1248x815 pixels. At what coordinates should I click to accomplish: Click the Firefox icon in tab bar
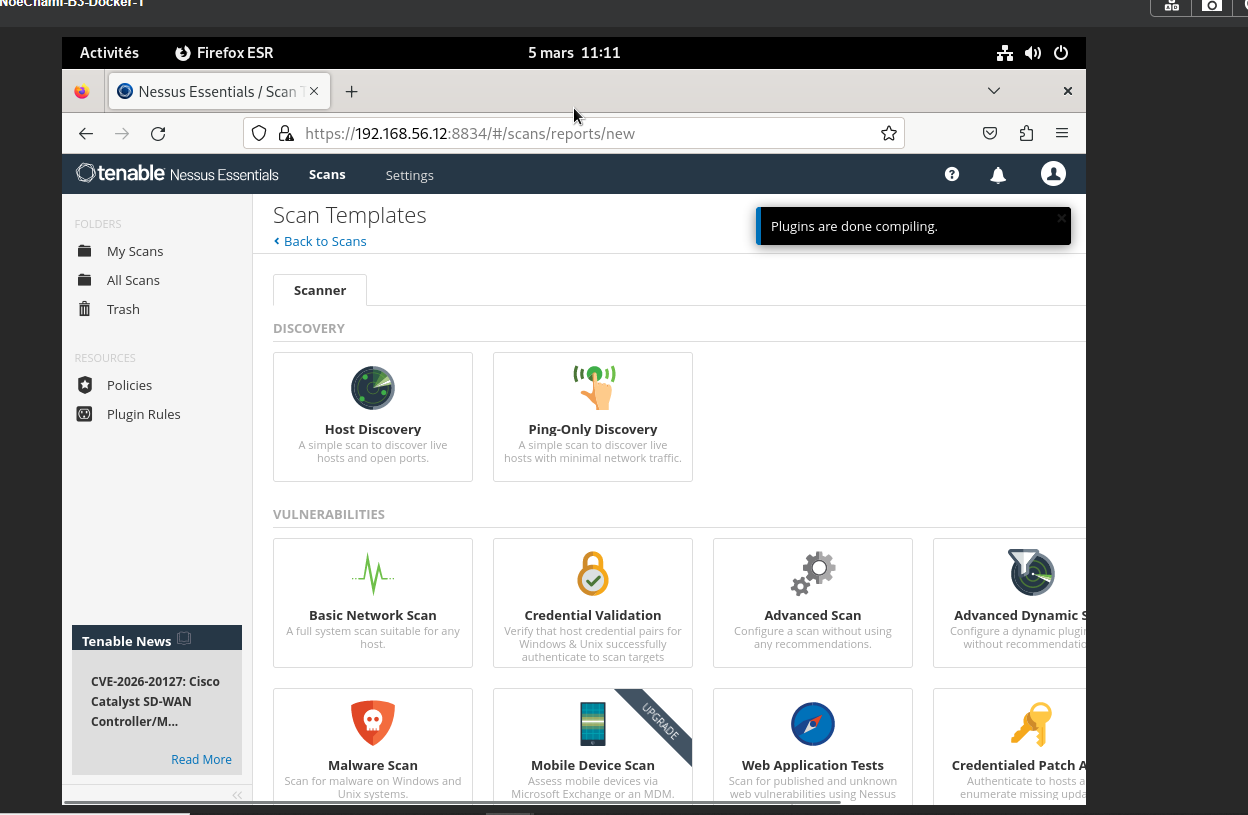(x=82, y=91)
